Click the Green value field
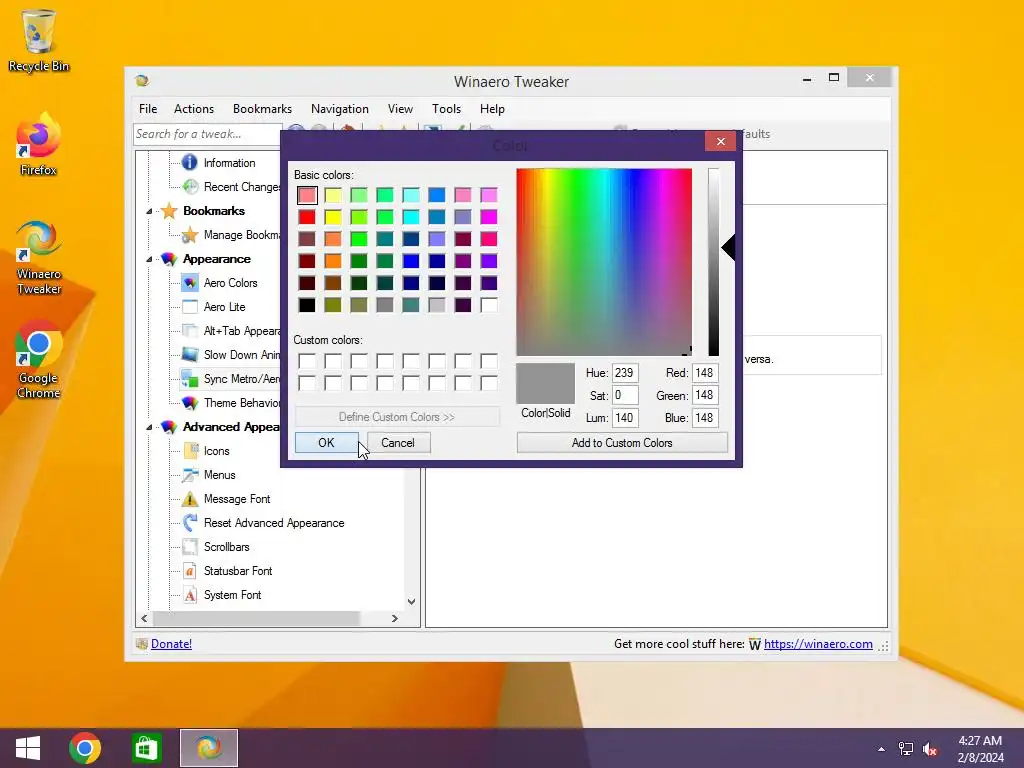This screenshot has height=768, width=1024. coord(705,395)
